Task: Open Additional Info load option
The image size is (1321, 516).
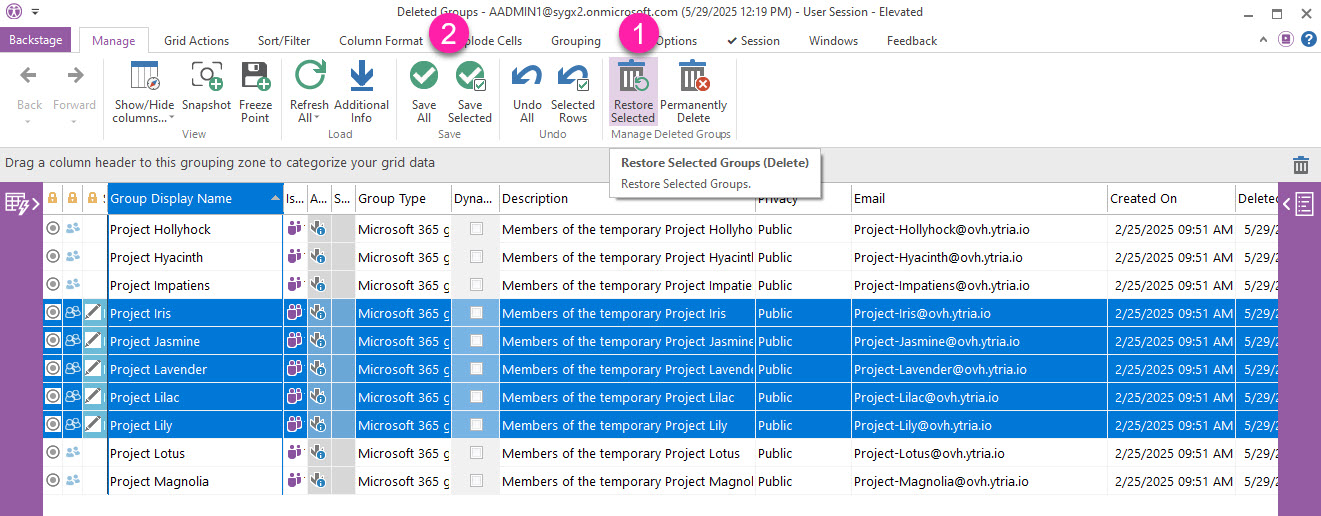Action: pyautogui.click(x=361, y=90)
